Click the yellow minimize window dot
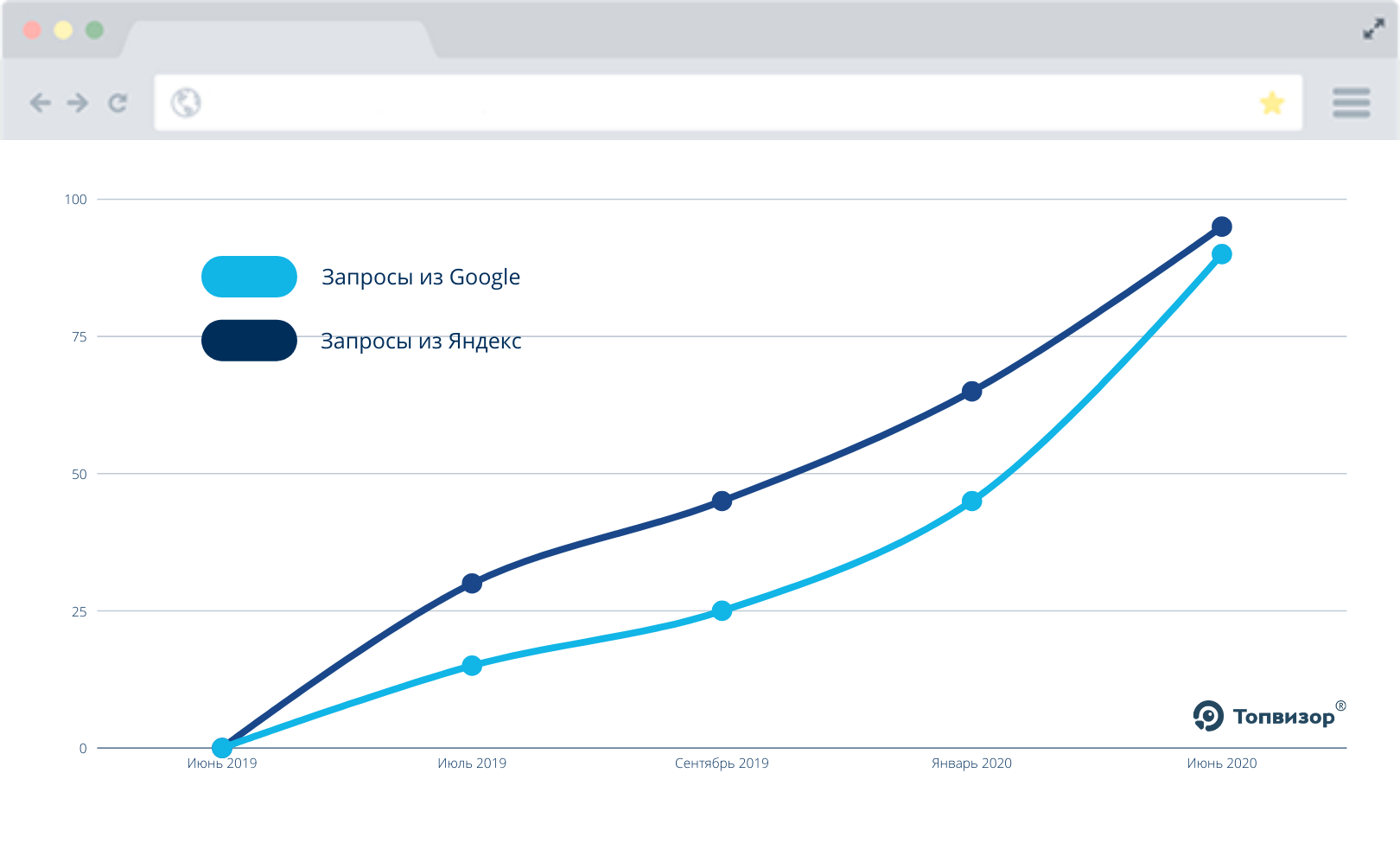This screenshot has width=1400, height=856. point(63,30)
